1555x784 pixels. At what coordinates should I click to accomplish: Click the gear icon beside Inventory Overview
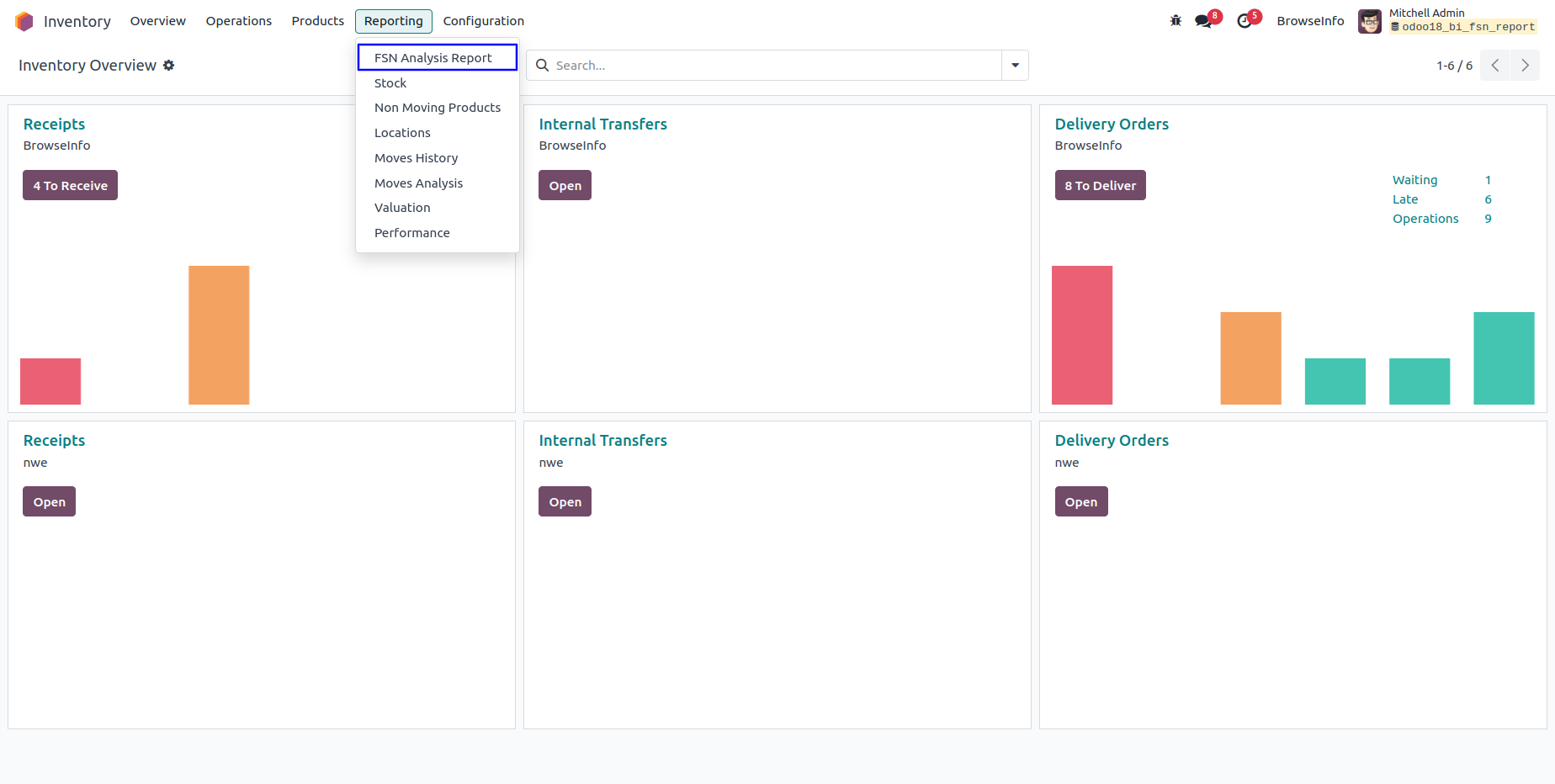(169, 66)
